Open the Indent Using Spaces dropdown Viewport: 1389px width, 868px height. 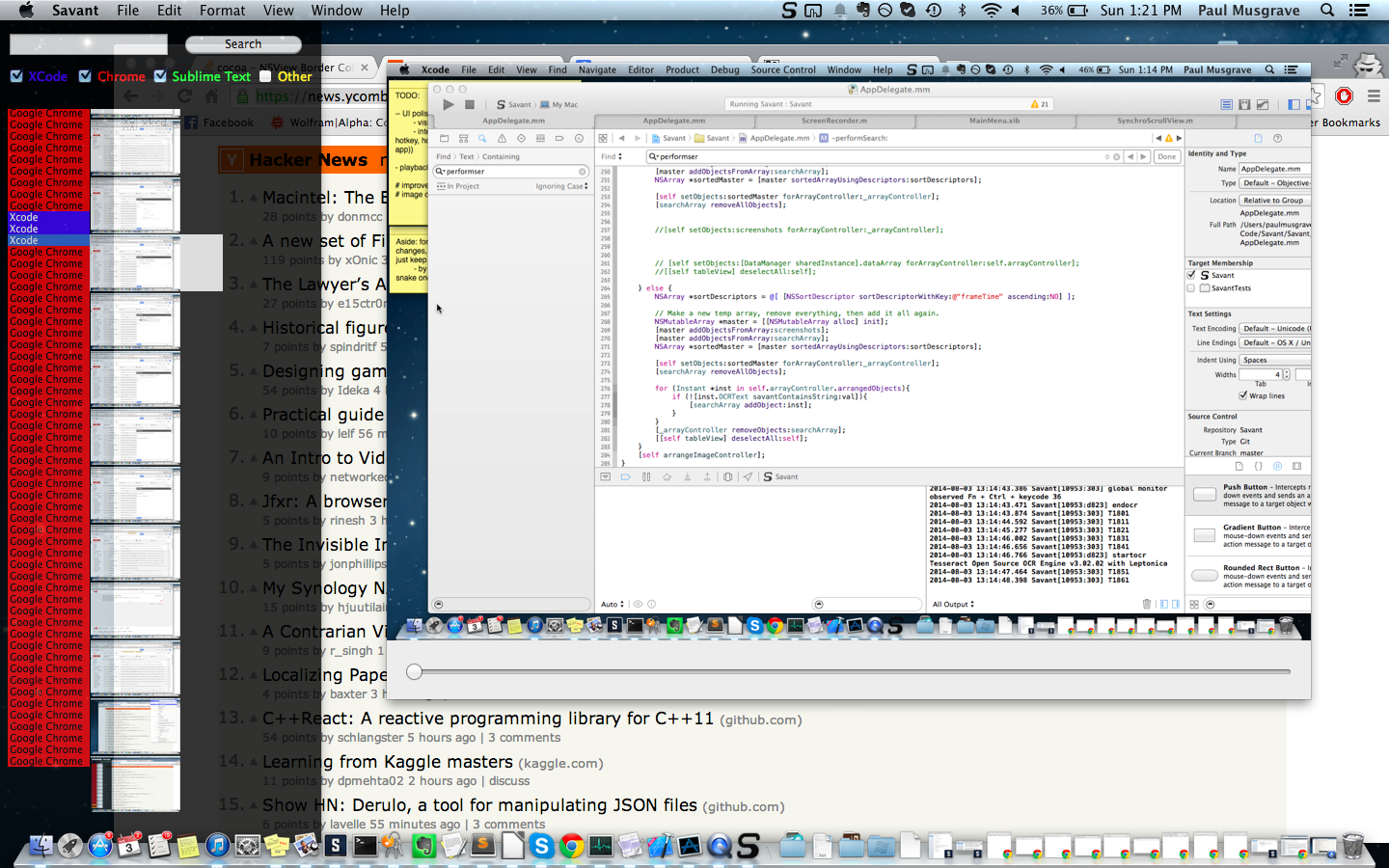pyautogui.click(x=1274, y=360)
